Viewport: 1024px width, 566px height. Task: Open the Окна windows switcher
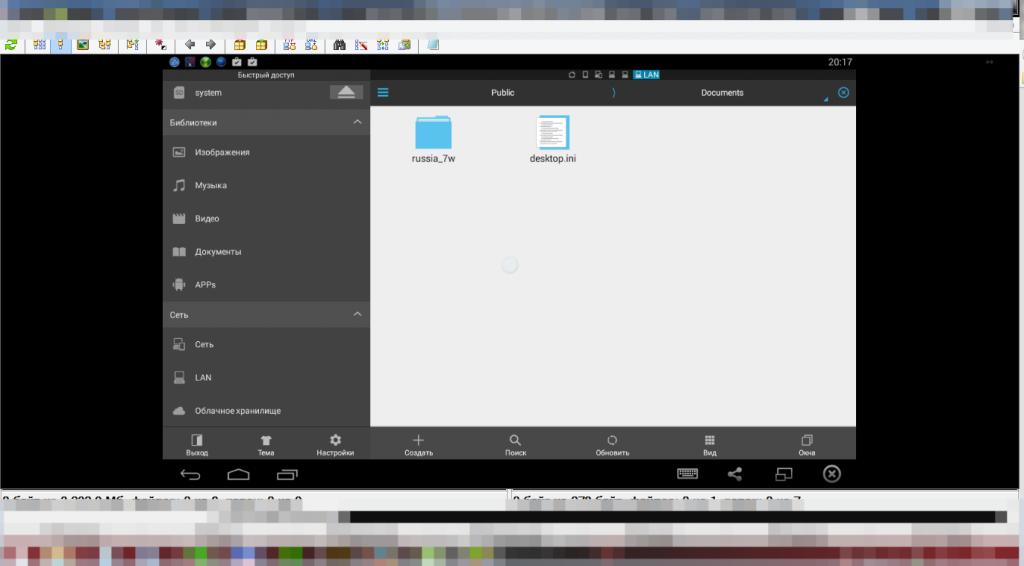coord(806,441)
